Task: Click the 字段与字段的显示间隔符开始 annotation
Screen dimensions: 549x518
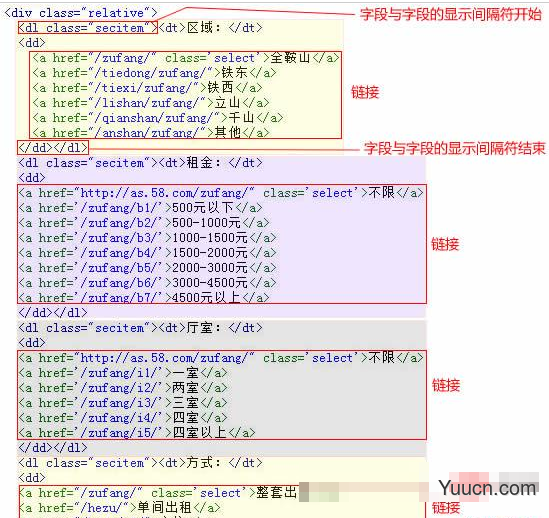Action: tap(451, 15)
